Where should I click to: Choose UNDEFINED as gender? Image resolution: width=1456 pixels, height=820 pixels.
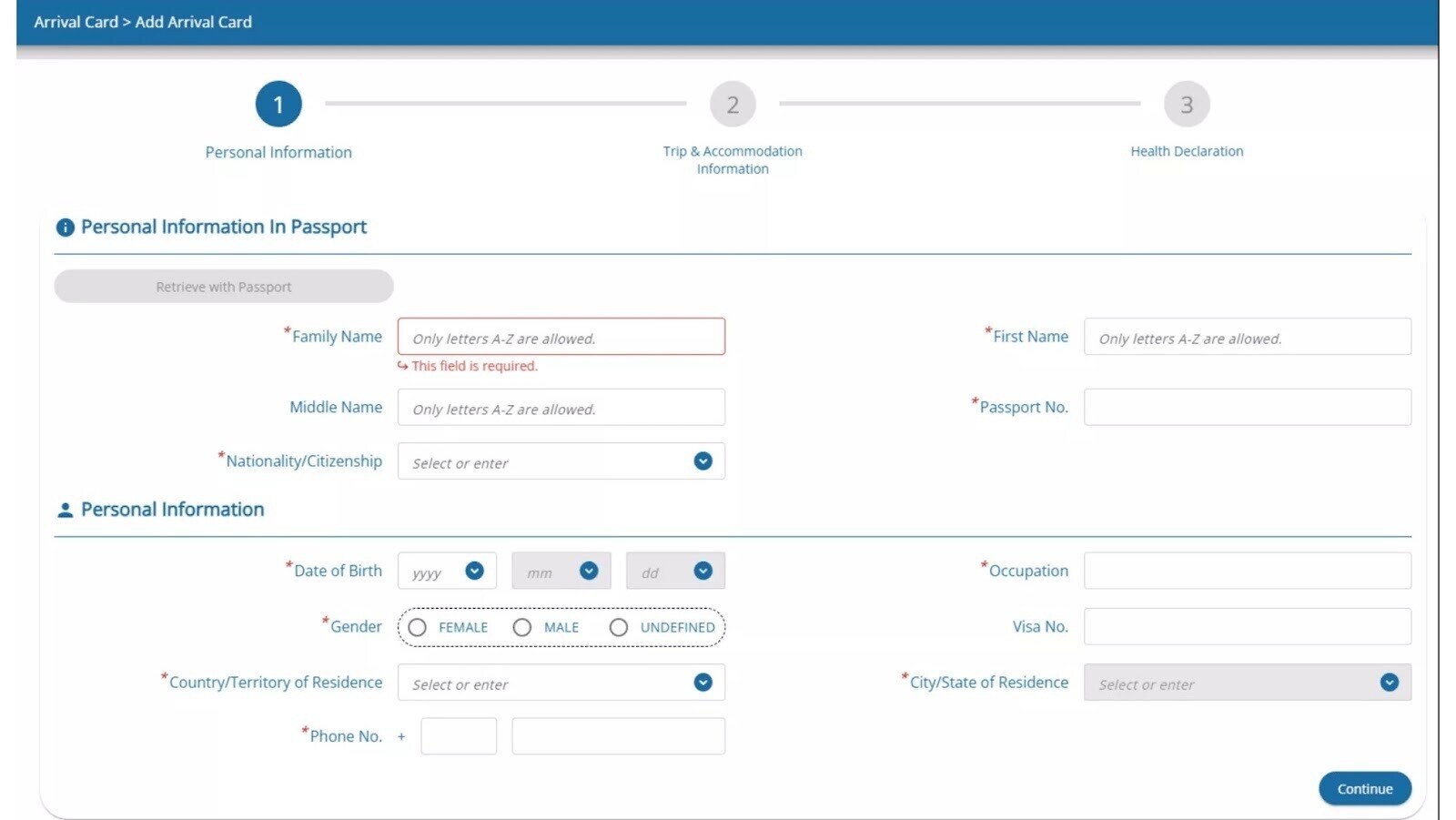click(619, 627)
